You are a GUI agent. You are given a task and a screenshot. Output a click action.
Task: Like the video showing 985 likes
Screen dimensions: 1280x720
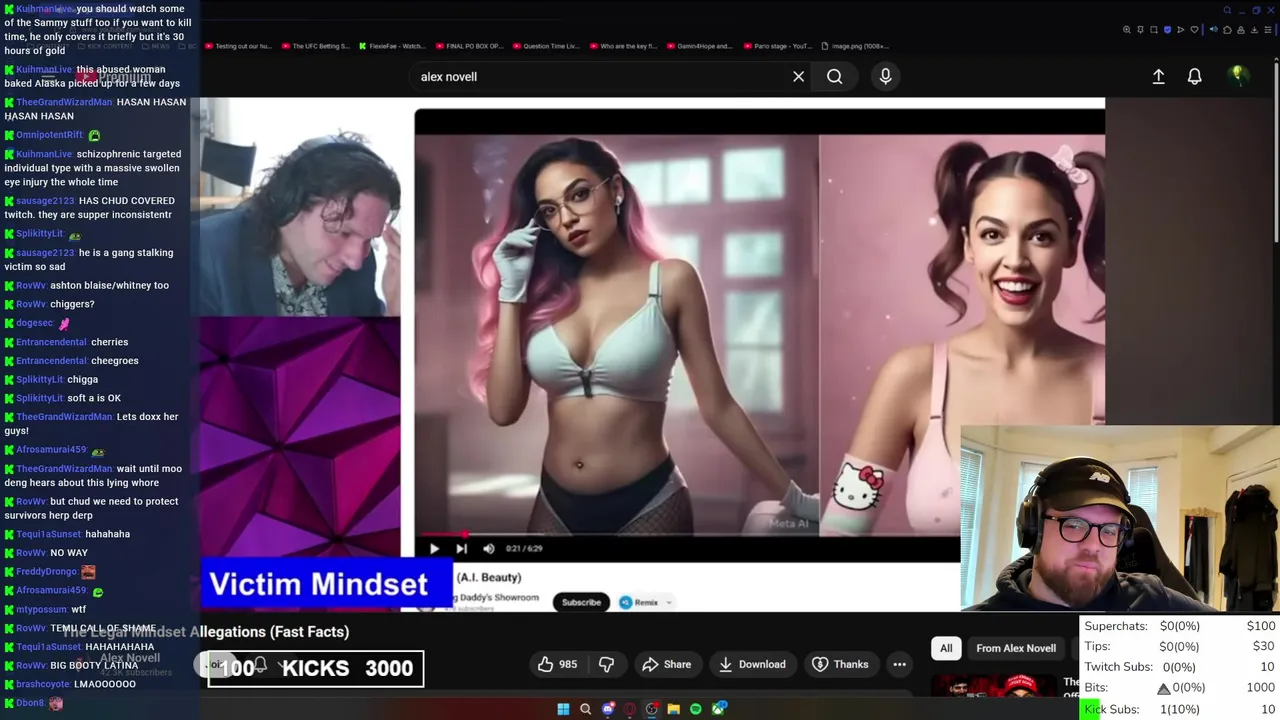pos(558,664)
